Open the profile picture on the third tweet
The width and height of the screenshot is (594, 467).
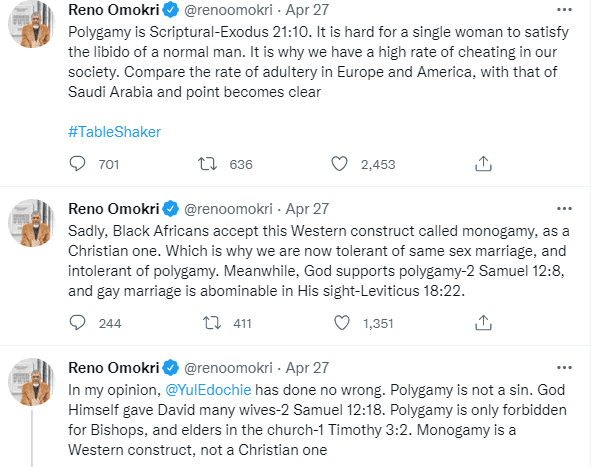coord(32,382)
